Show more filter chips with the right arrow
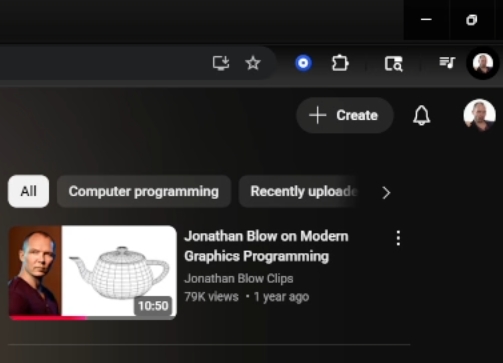This screenshot has height=363, width=503. click(386, 192)
